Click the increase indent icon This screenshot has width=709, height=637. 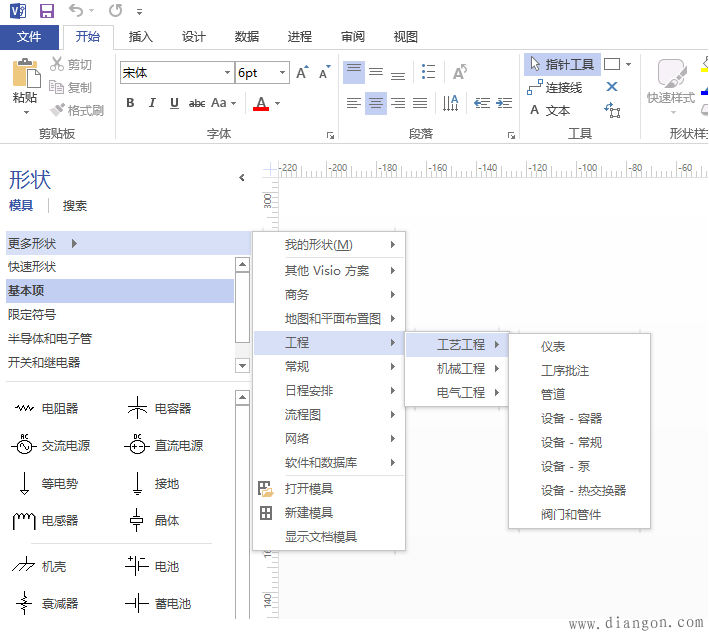pos(504,103)
